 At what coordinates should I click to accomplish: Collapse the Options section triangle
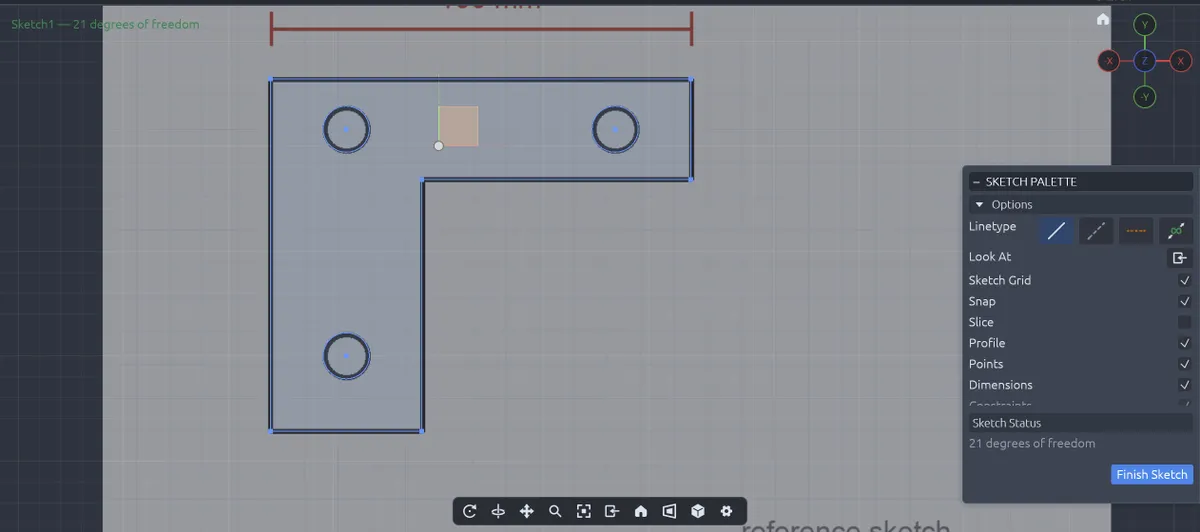(x=980, y=205)
